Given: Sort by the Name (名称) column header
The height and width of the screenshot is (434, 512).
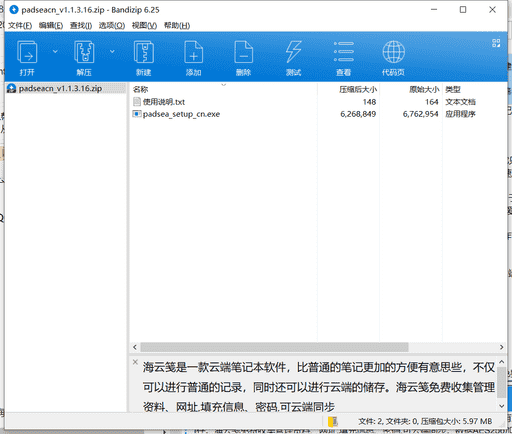Looking at the screenshot, I should (x=140, y=89).
